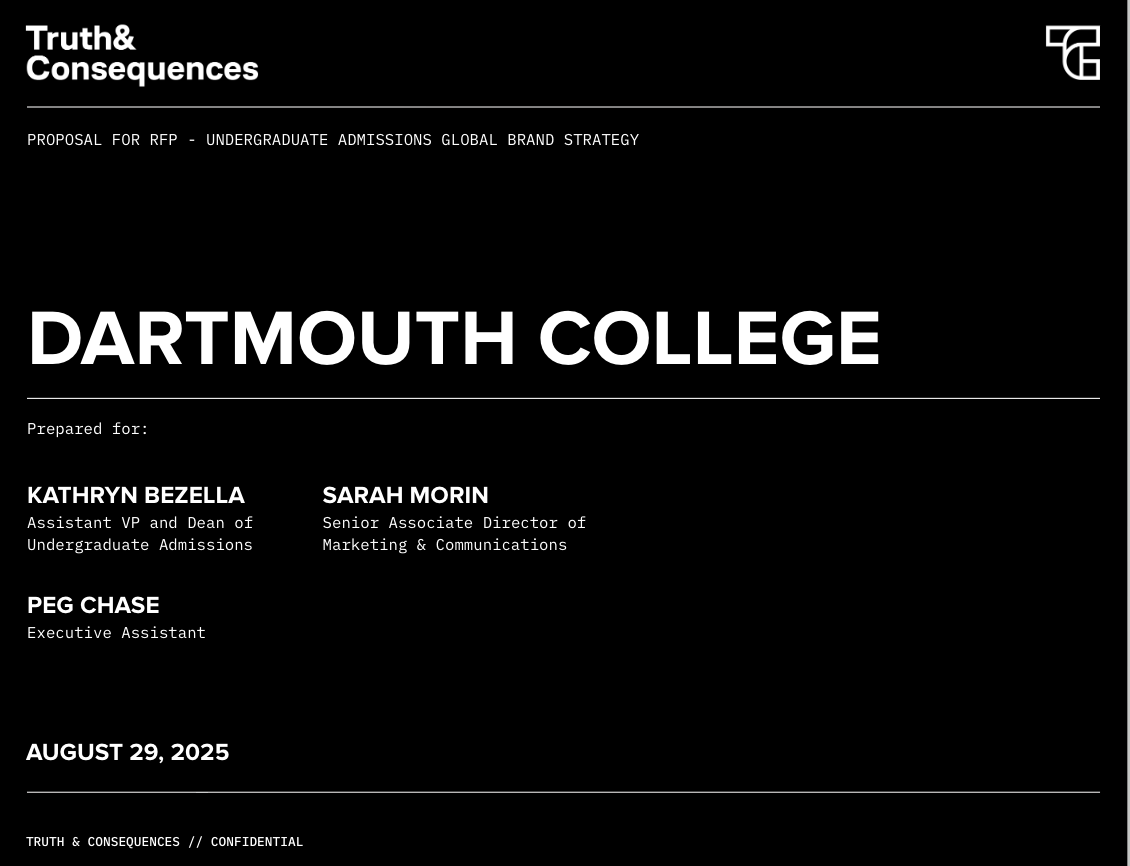Click TRUTH & CONSEQUENCES in the footer
Image resolution: width=1130 pixels, height=866 pixels.
103,842
